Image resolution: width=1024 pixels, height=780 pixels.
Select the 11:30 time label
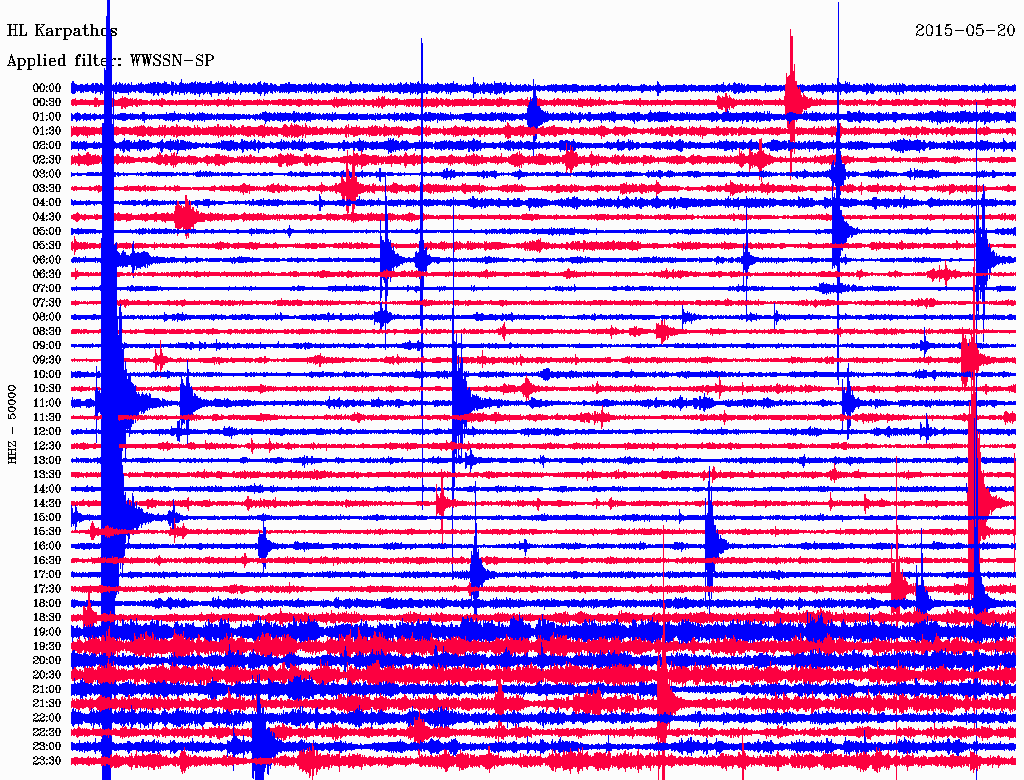[47, 417]
